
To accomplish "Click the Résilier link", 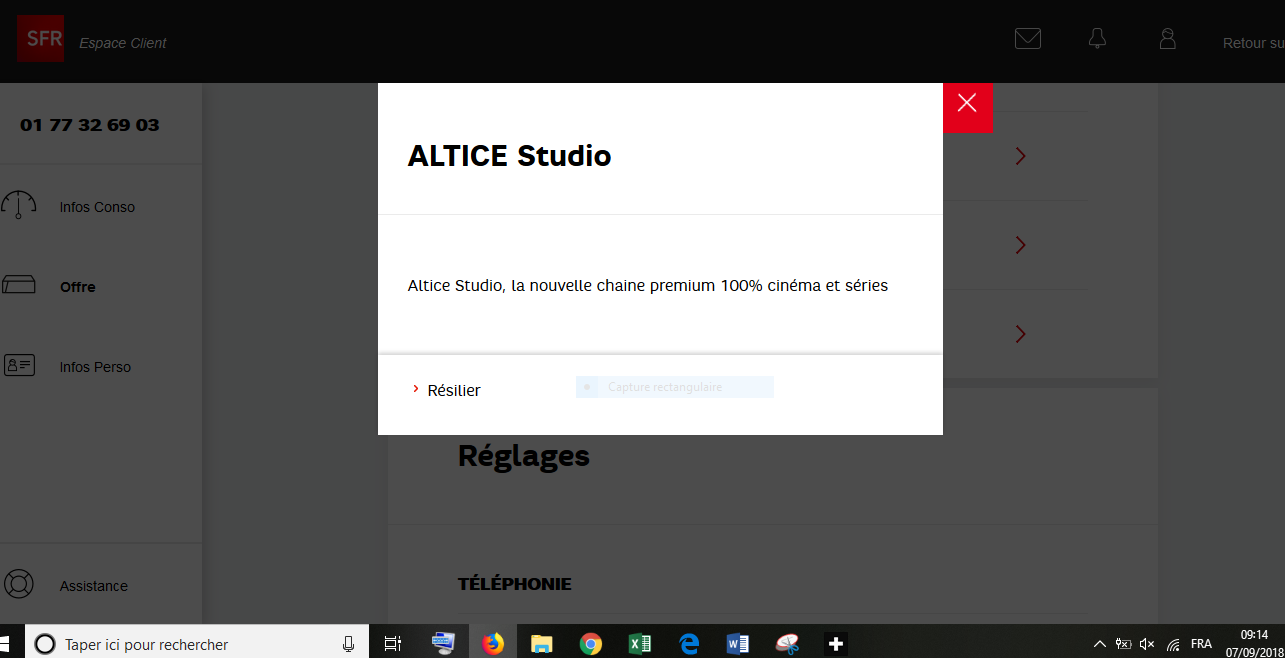I will [453, 390].
